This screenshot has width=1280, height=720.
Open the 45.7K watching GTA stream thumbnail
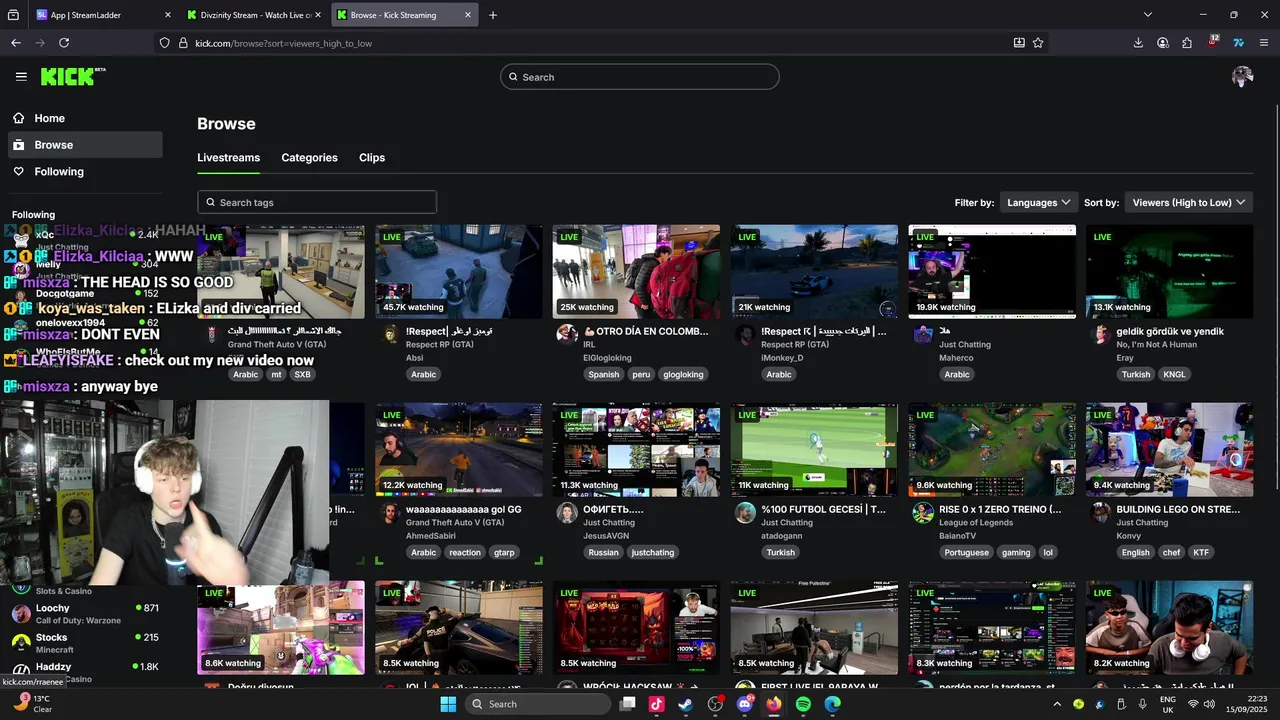[x=459, y=271]
